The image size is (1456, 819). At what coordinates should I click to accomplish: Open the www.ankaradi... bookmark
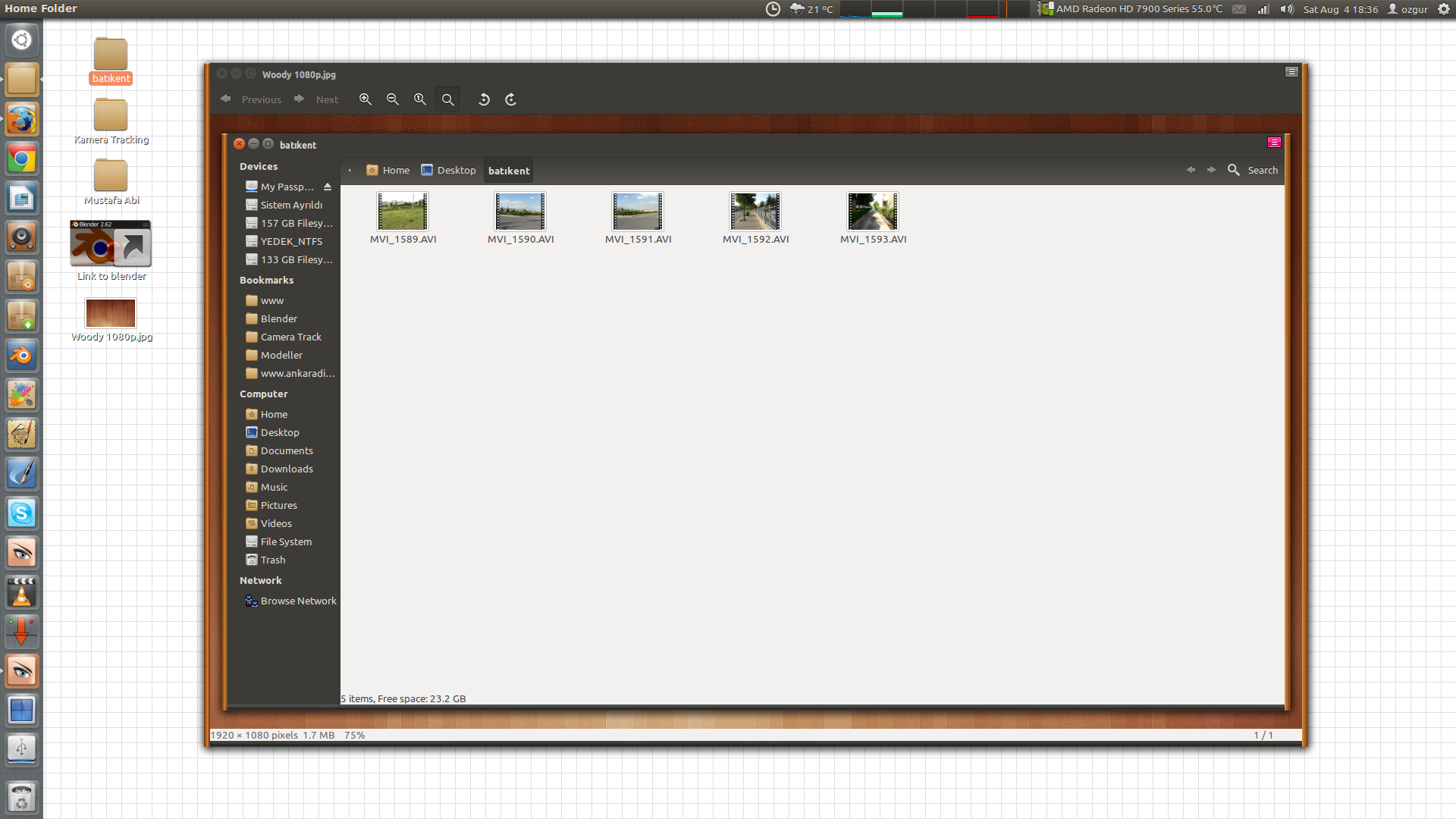[290, 373]
